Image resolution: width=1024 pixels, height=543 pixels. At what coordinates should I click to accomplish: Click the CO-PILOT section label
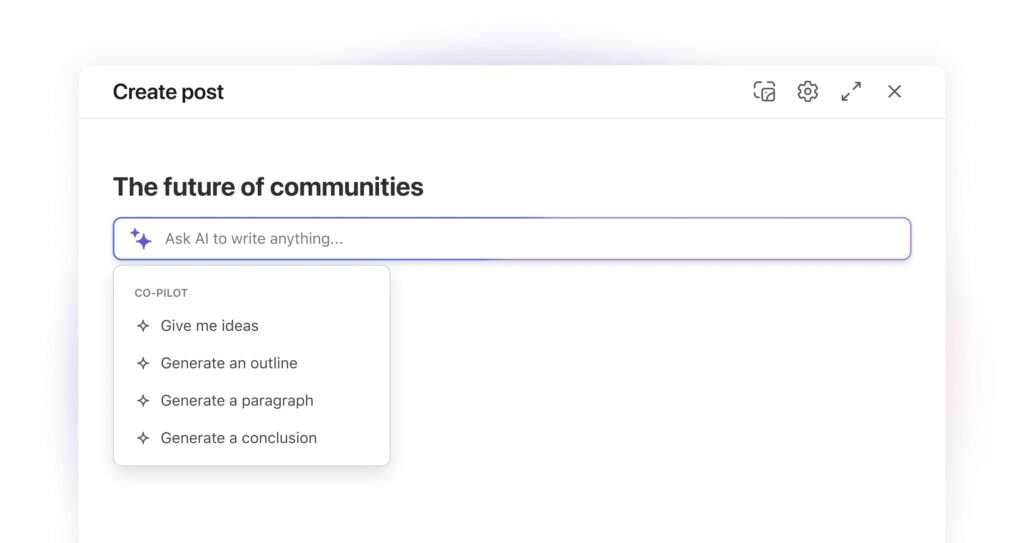point(161,293)
